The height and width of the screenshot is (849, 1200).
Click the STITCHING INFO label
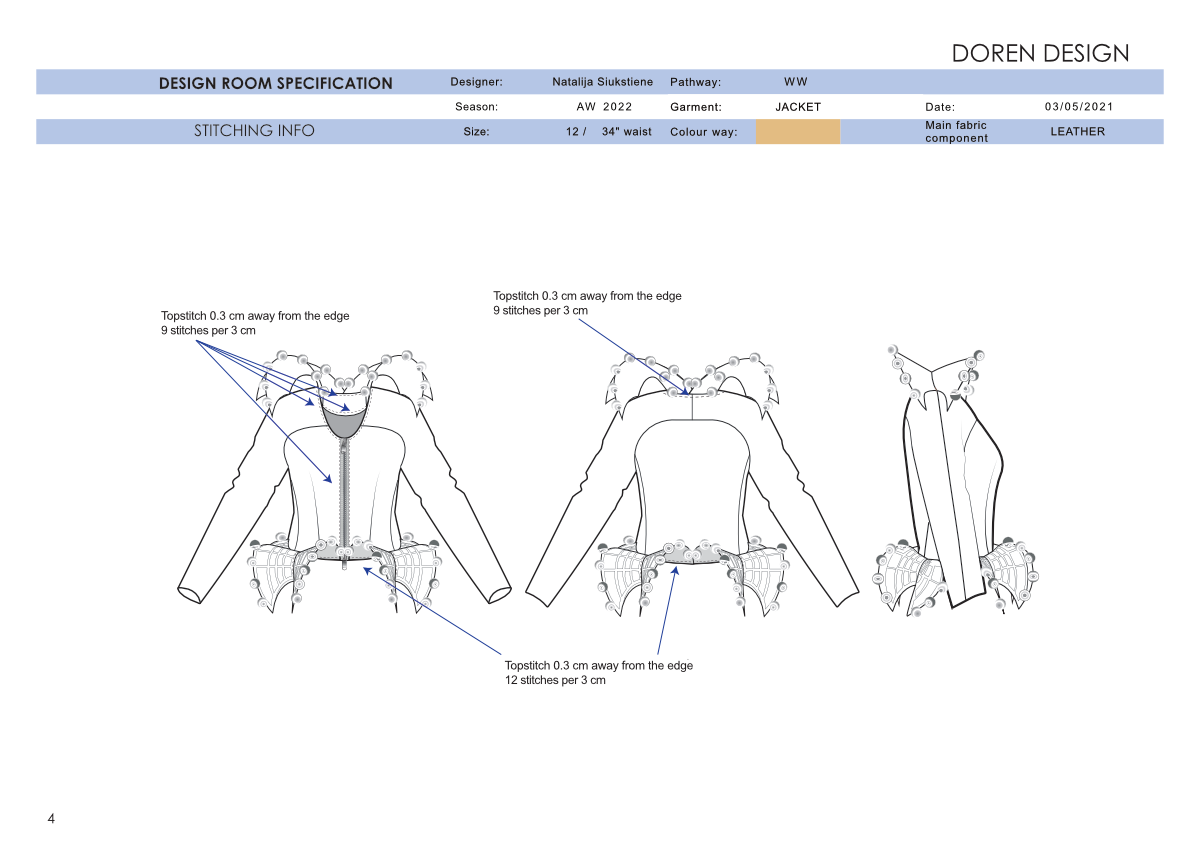pyautogui.click(x=254, y=131)
